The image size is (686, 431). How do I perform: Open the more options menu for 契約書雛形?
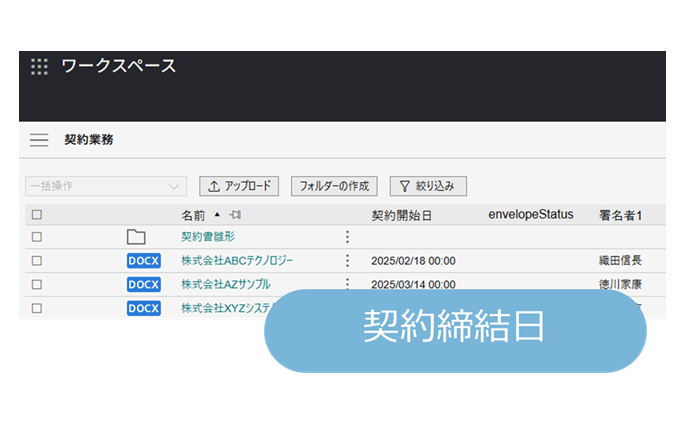tap(347, 237)
